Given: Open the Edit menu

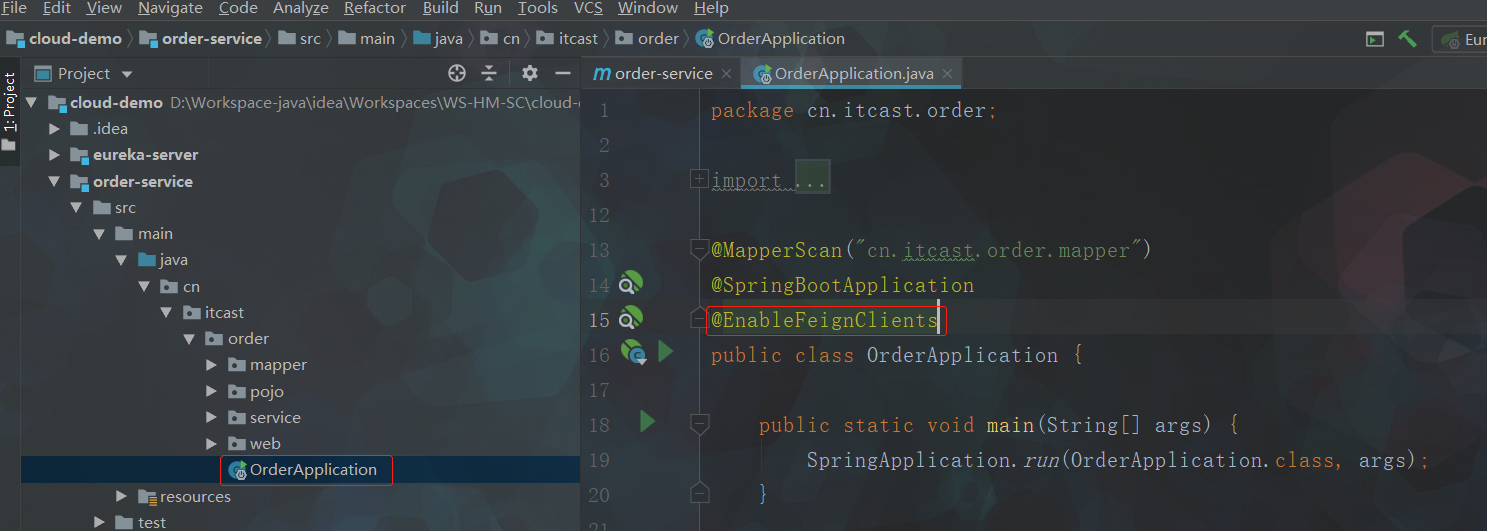Looking at the screenshot, I should [57, 8].
